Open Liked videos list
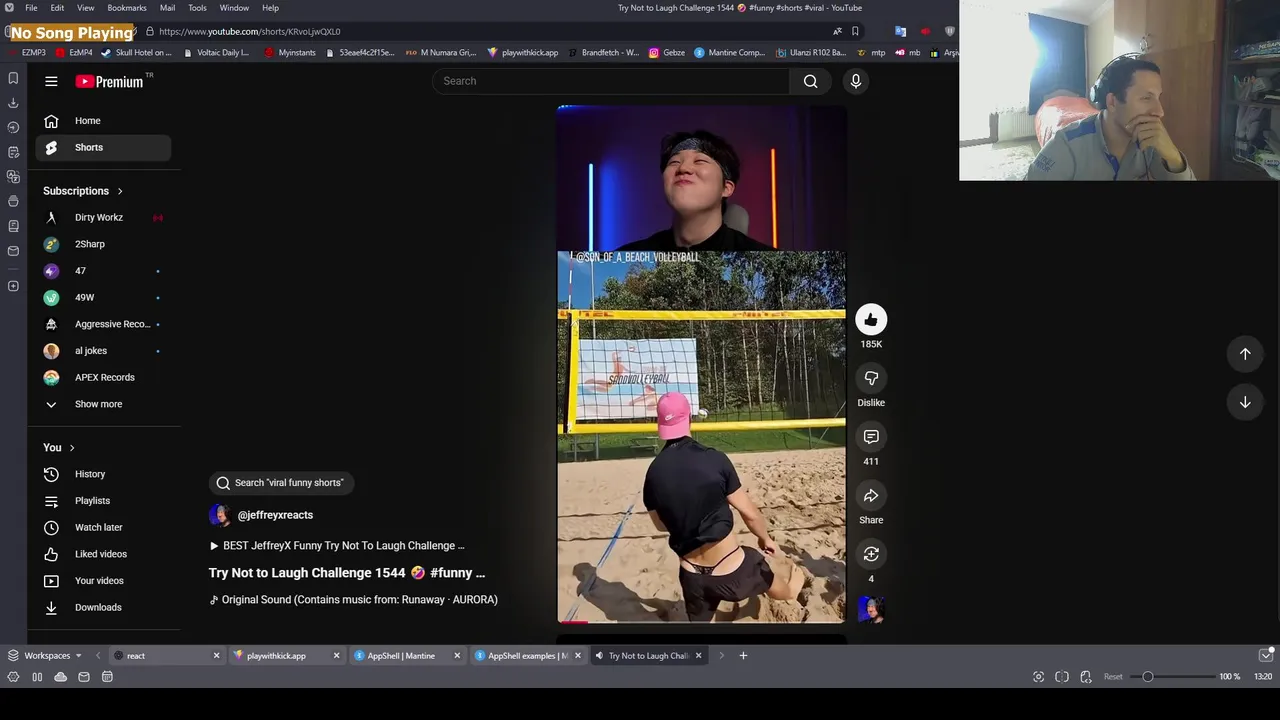Image resolution: width=1280 pixels, height=720 pixels. (x=104, y=554)
